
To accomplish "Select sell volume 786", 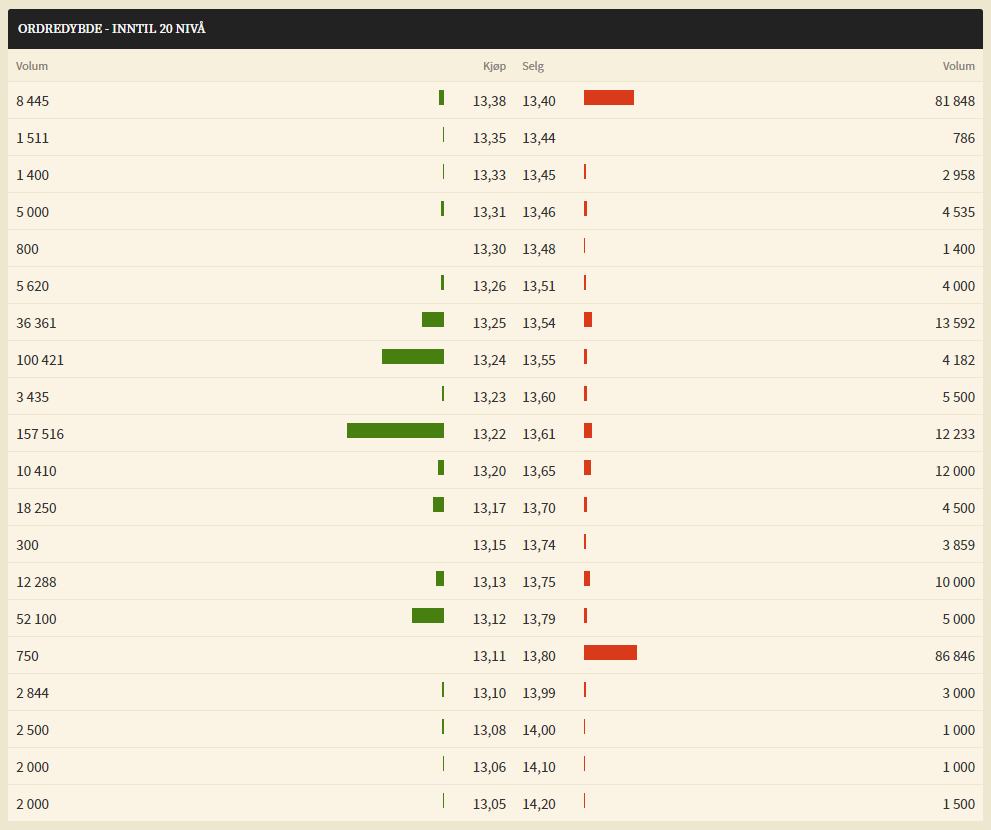I will click(x=964, y=138).
